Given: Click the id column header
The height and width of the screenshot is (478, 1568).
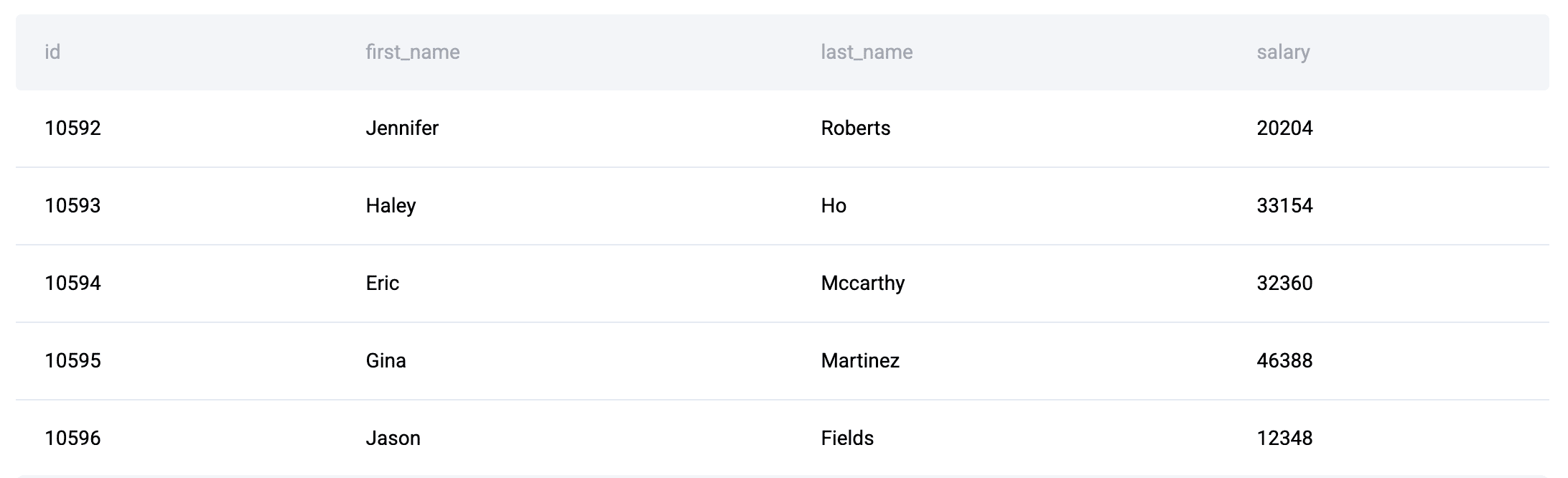Looking at the screenshot, I should point(52,52).
